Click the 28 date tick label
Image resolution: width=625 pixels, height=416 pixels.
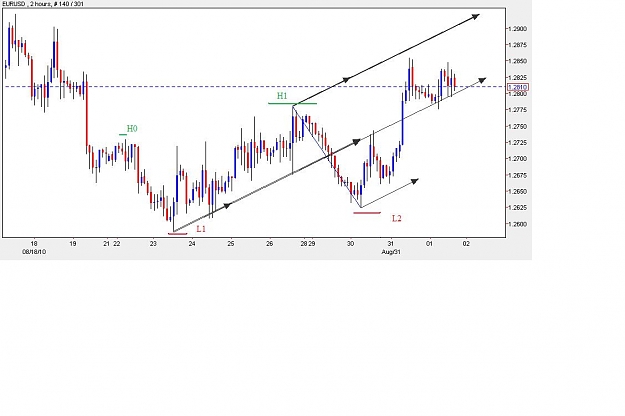coord(304,243)
